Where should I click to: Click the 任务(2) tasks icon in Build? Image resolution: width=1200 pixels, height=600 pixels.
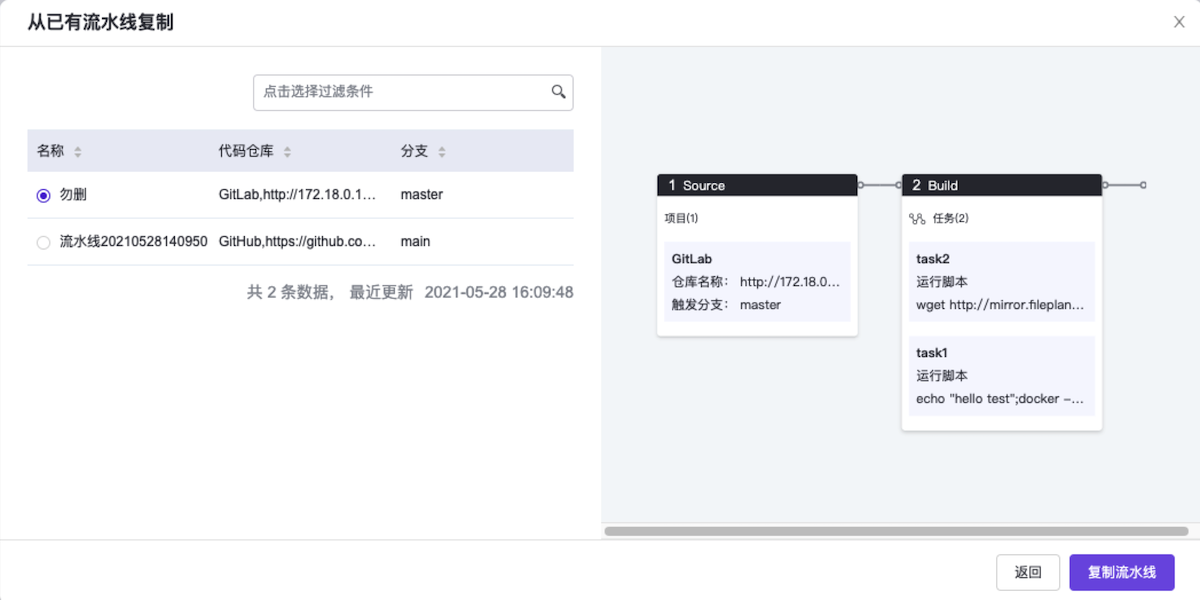coord(916,218)
